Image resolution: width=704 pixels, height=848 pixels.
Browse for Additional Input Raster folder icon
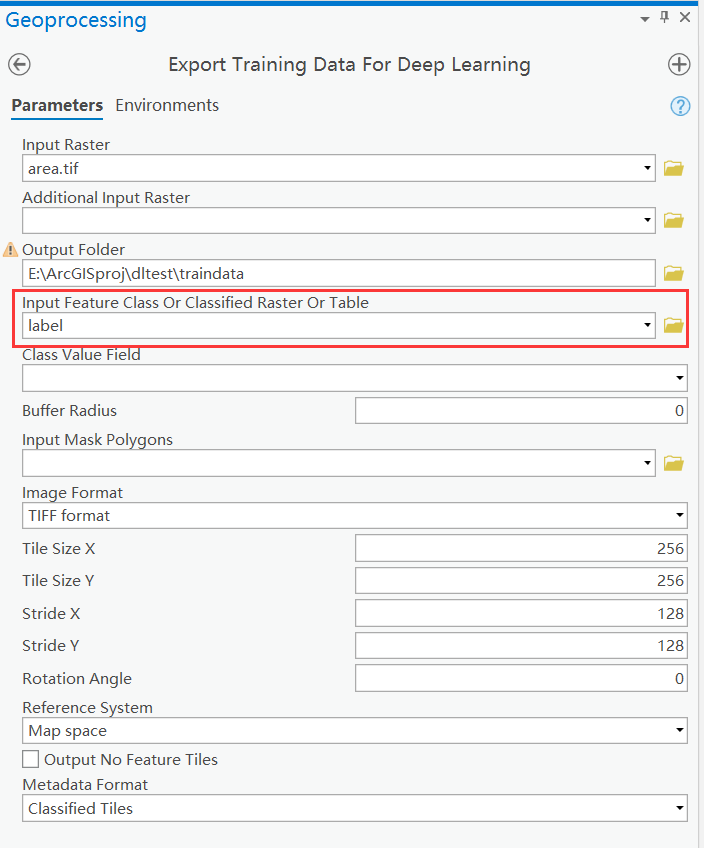674,220
